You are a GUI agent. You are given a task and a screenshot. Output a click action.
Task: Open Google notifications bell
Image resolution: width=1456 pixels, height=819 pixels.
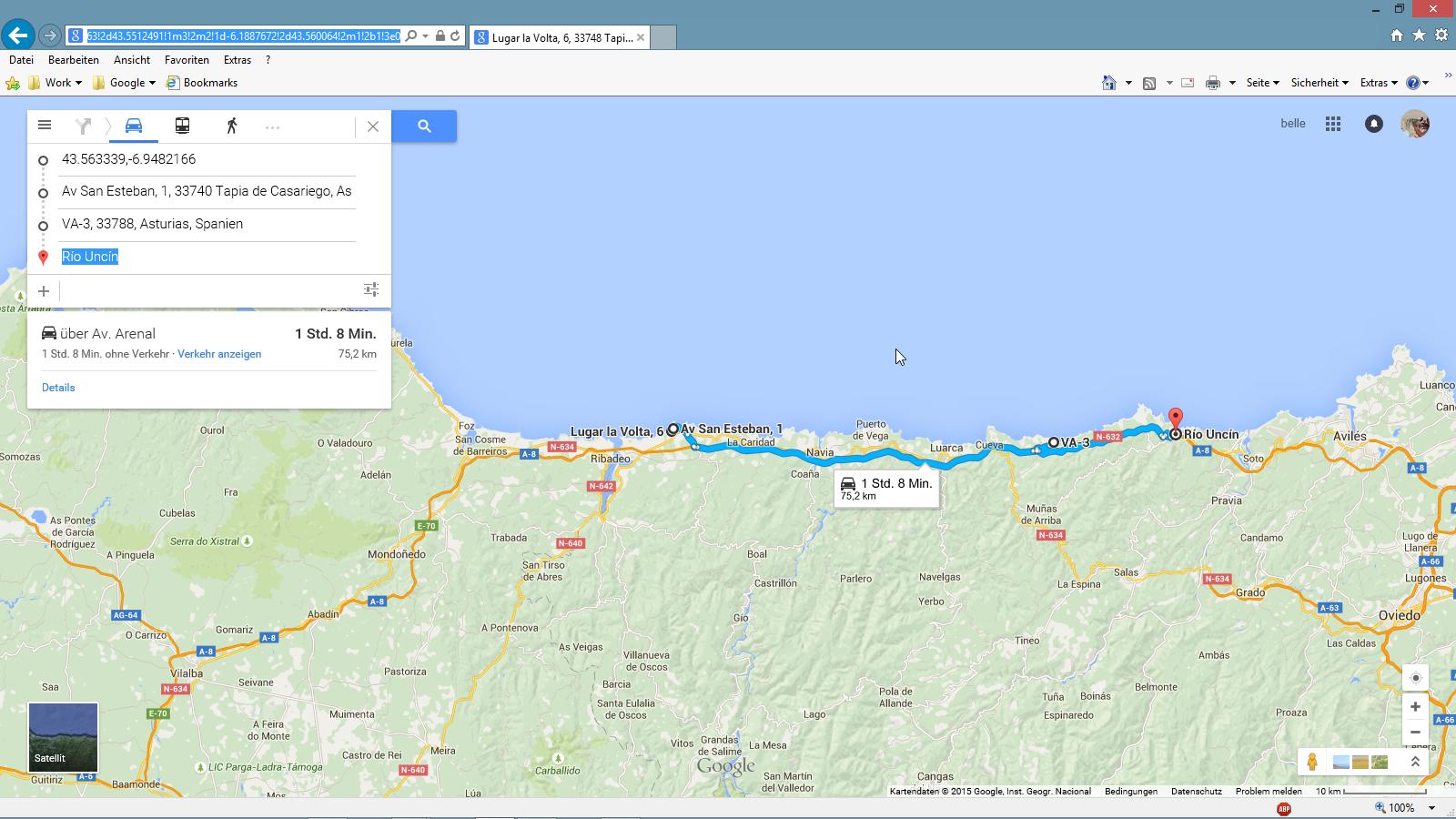tap(1374, 124)
